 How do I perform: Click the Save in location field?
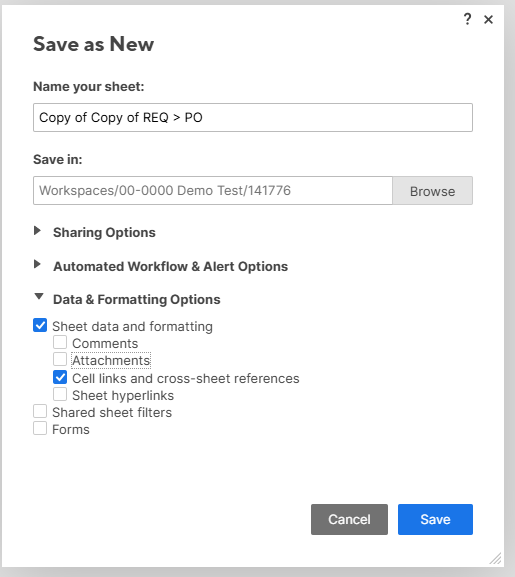[213, 191]
